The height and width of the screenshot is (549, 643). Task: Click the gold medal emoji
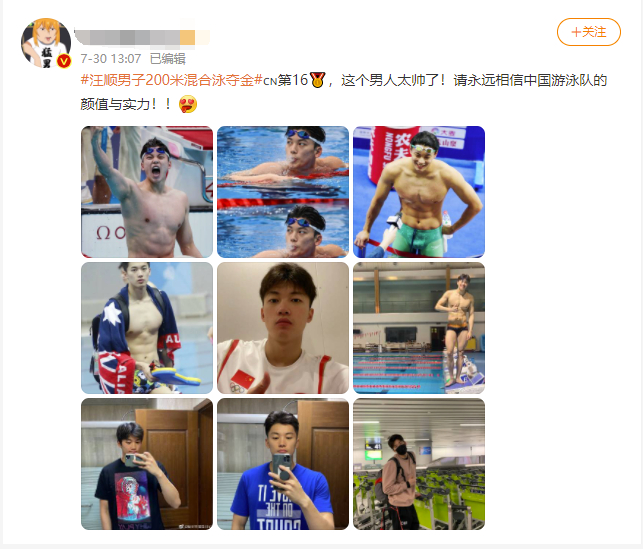point(317,80)
